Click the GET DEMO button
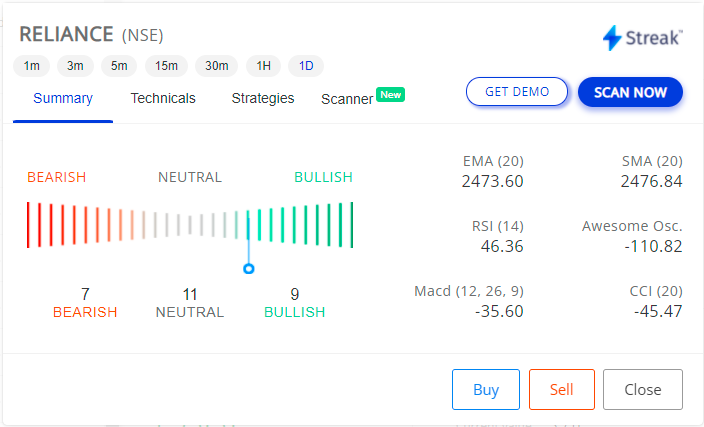 (x=517, y=92)
